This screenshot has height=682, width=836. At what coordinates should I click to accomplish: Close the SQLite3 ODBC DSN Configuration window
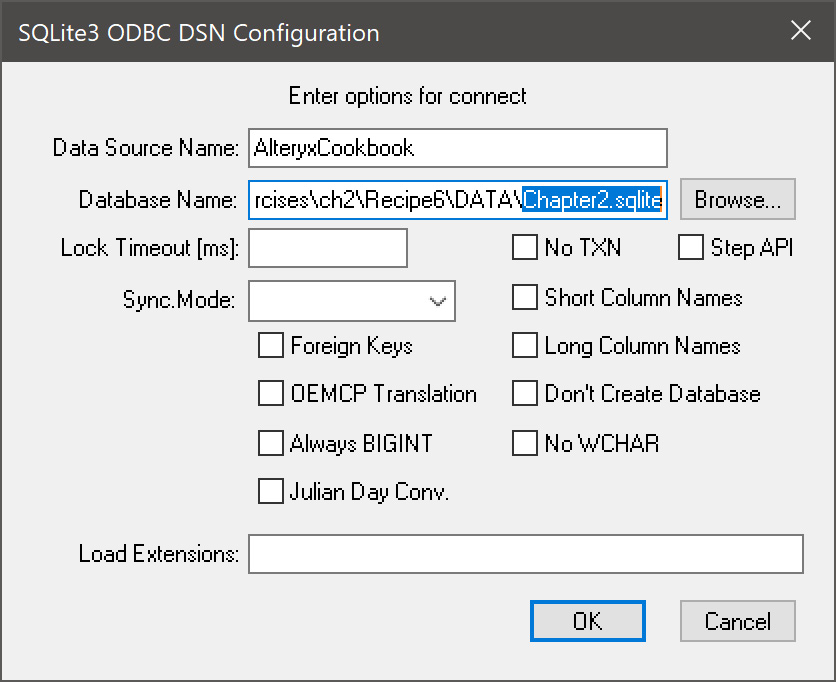point(801,30)
